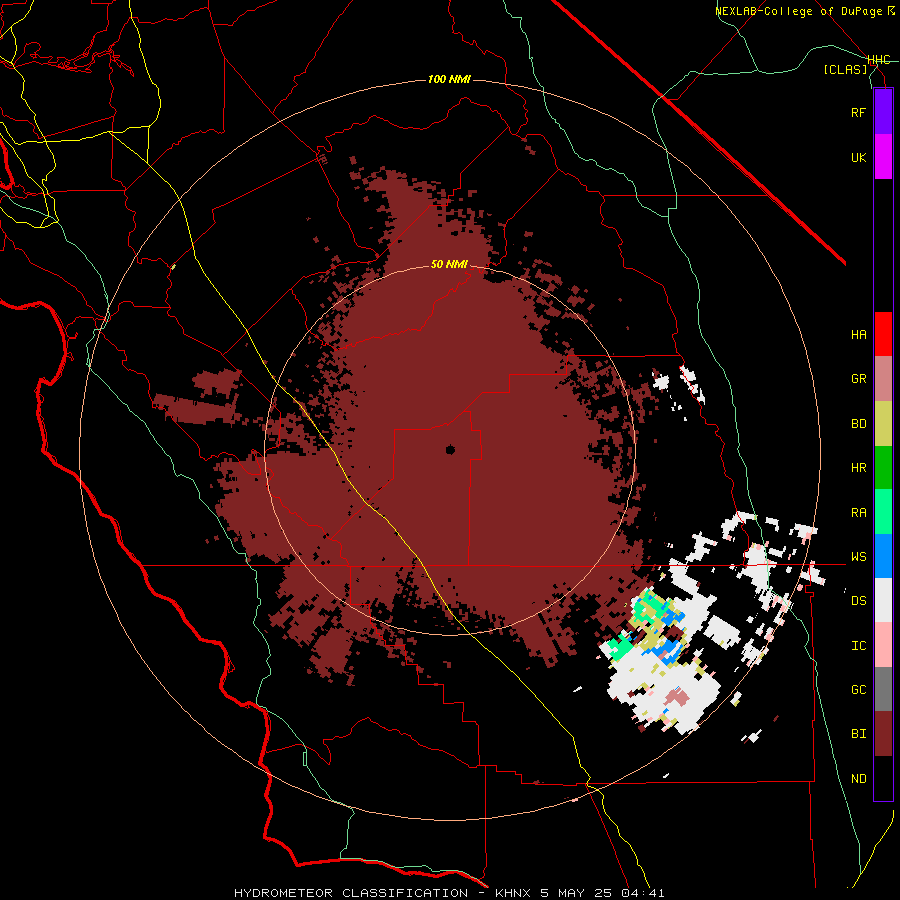Click the 50 NMI range ring label
This screenshot has width=900, height=900.
coord(449,264)
